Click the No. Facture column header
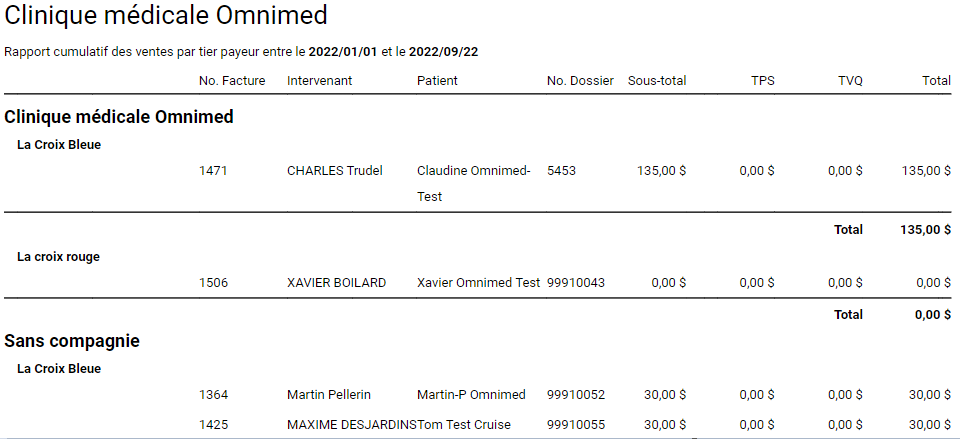The height and width of the screenshot is (439, 960). point(232,80)
